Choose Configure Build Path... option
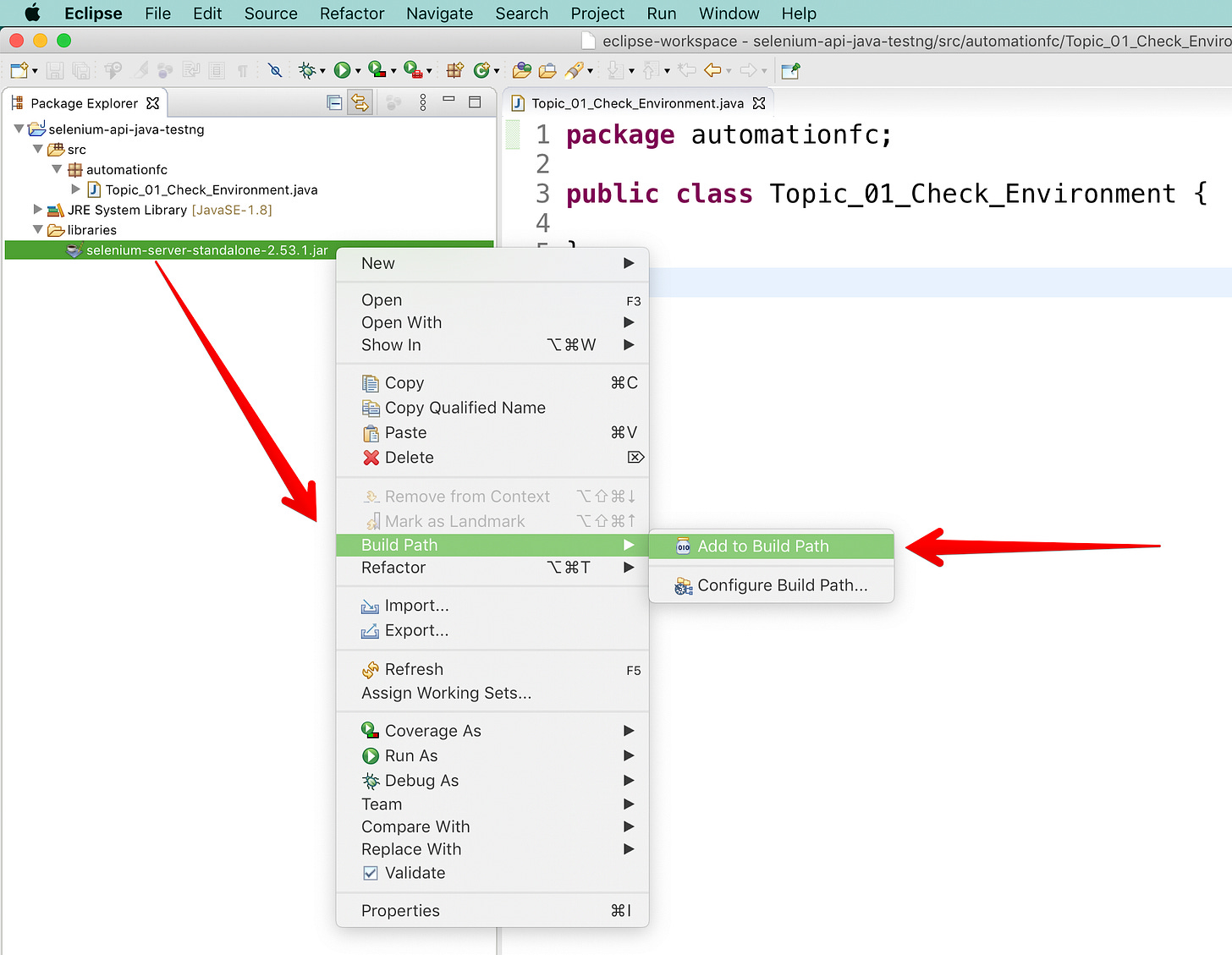The width and height of the screenshot is (1232, 955). pos(772,585)
